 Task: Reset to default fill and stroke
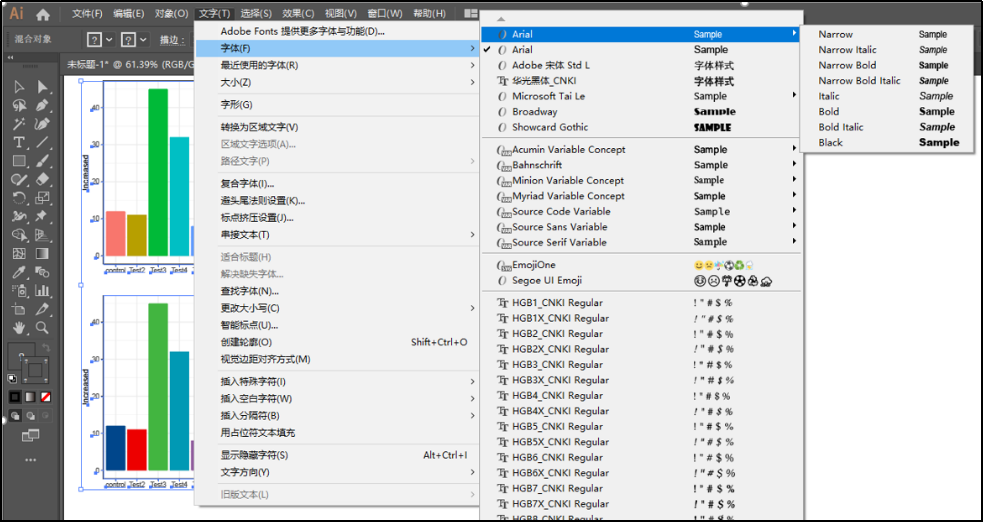(x=13, y=378)
